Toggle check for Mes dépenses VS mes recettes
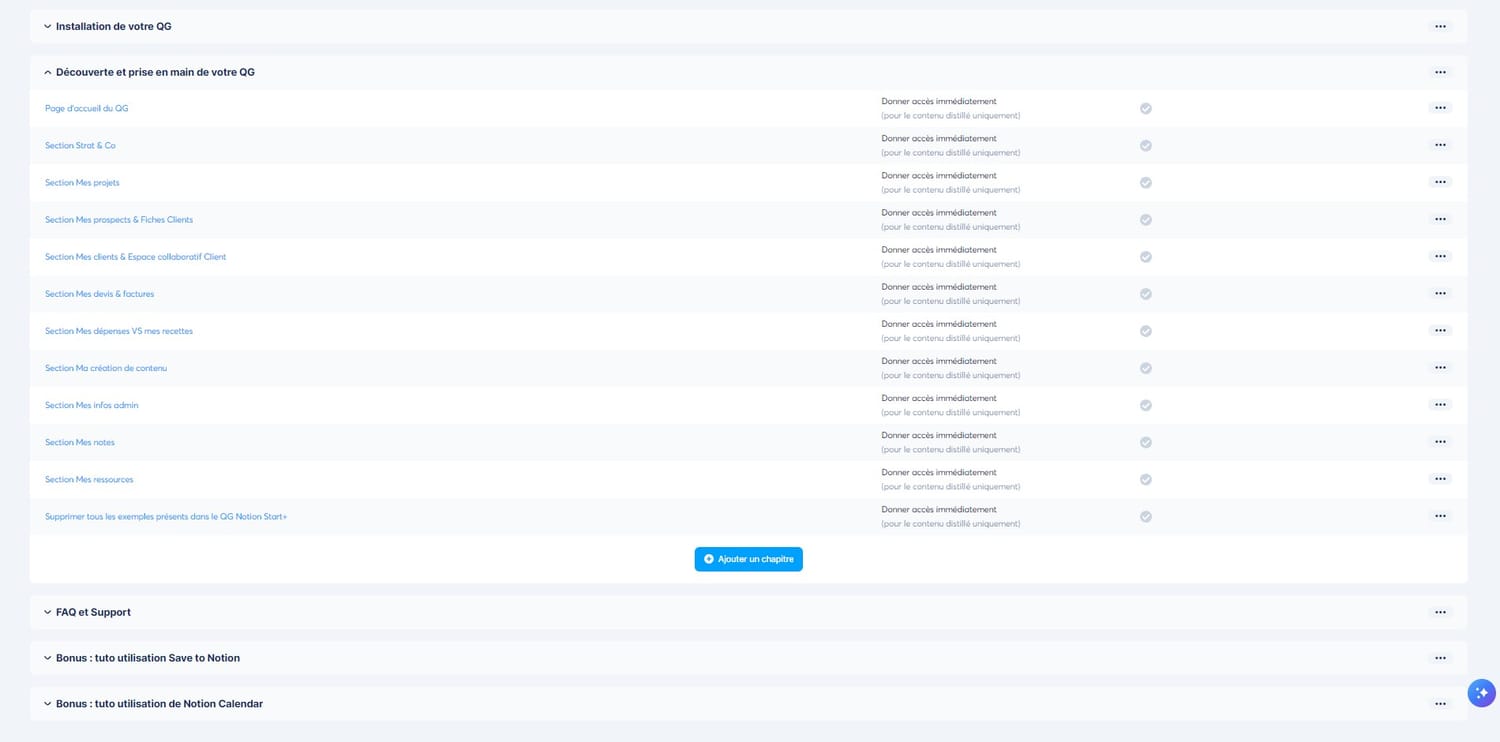This screenshot has width=1500, height=742. (x=1146, y=331)
